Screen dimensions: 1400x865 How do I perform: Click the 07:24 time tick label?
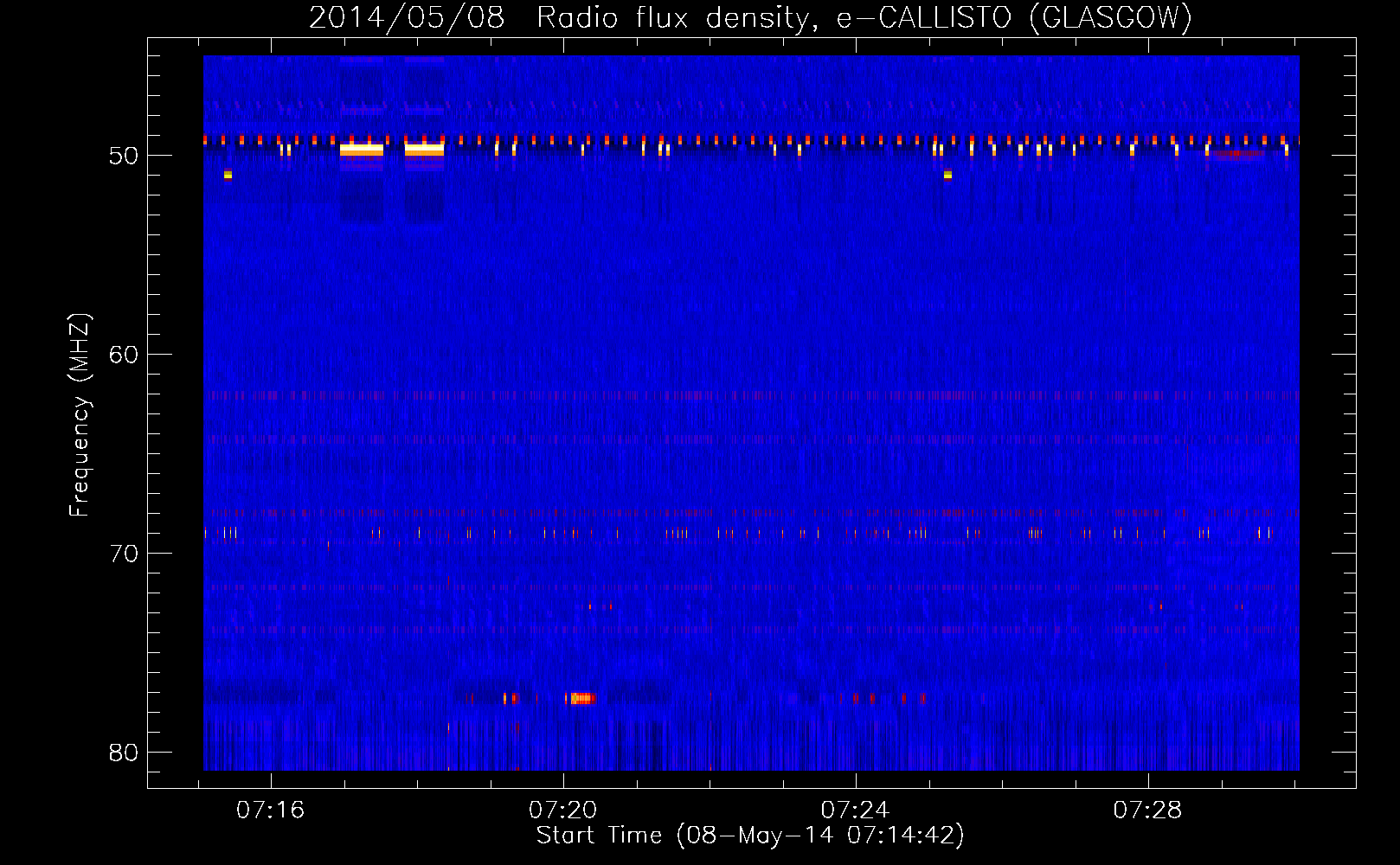[x=855, y=811]
